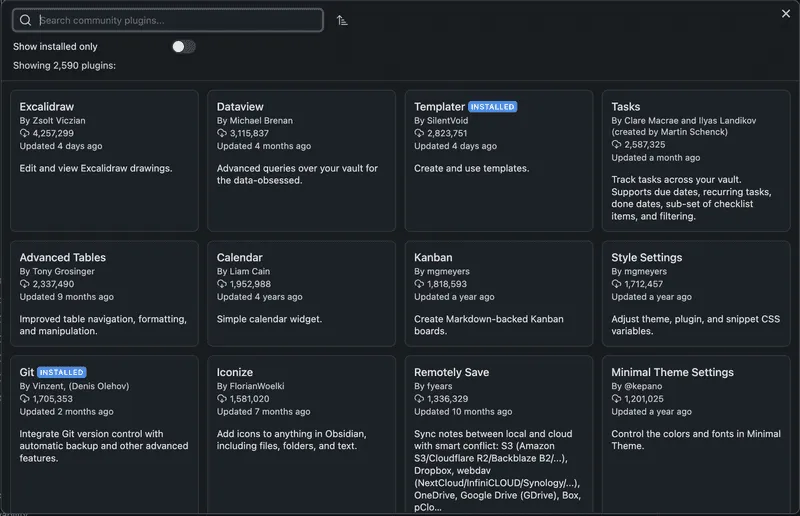Open the sort order icon

(342, 20)
